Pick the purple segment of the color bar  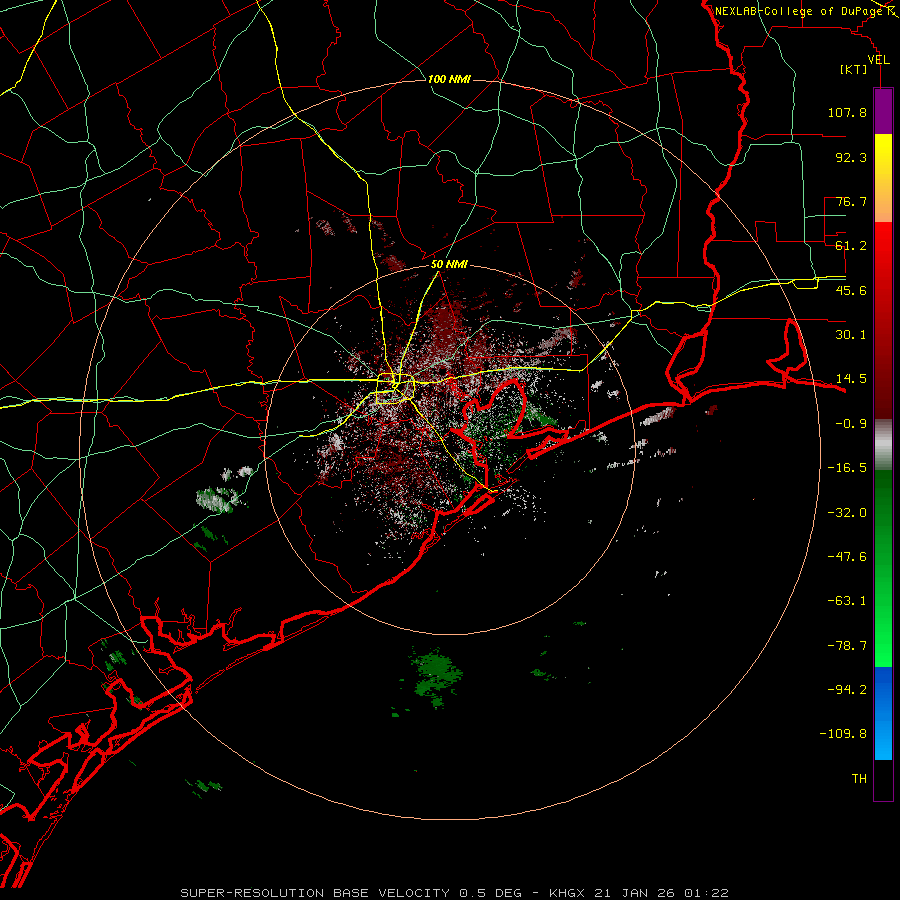(883, 111)
